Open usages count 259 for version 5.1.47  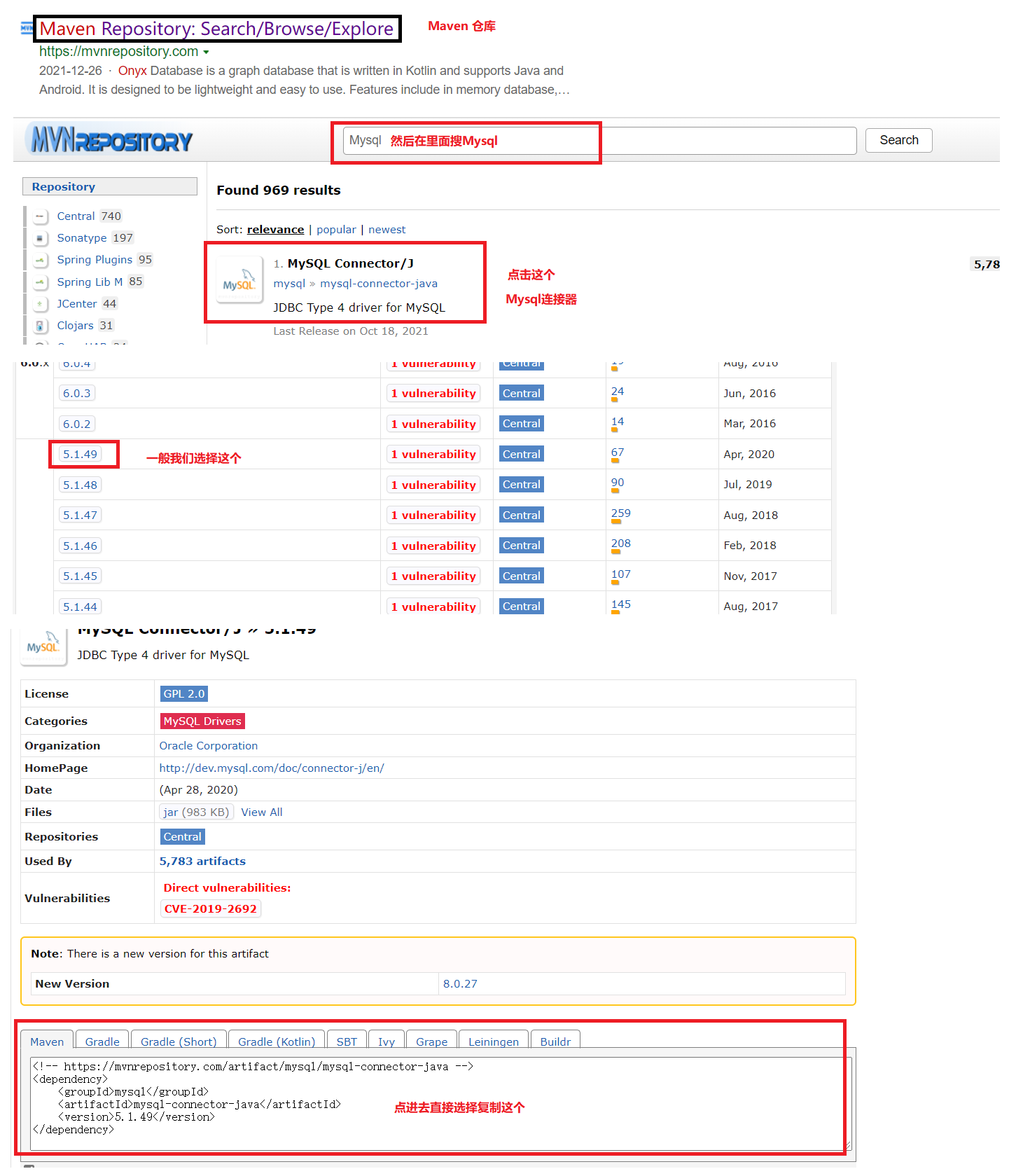click(621, 513)
